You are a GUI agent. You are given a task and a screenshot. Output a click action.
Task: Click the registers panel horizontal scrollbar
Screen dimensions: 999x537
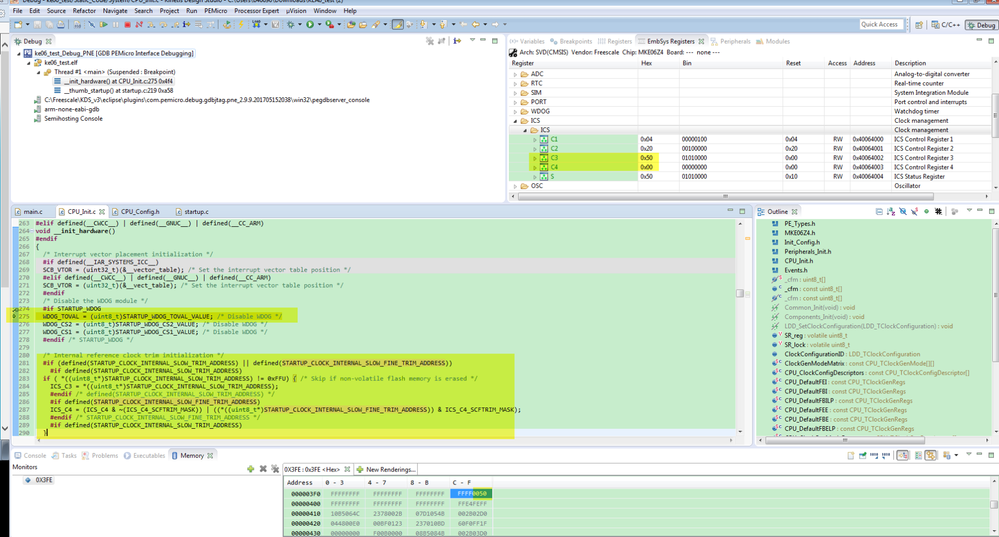pyautogui.click(x=725, y=196)
